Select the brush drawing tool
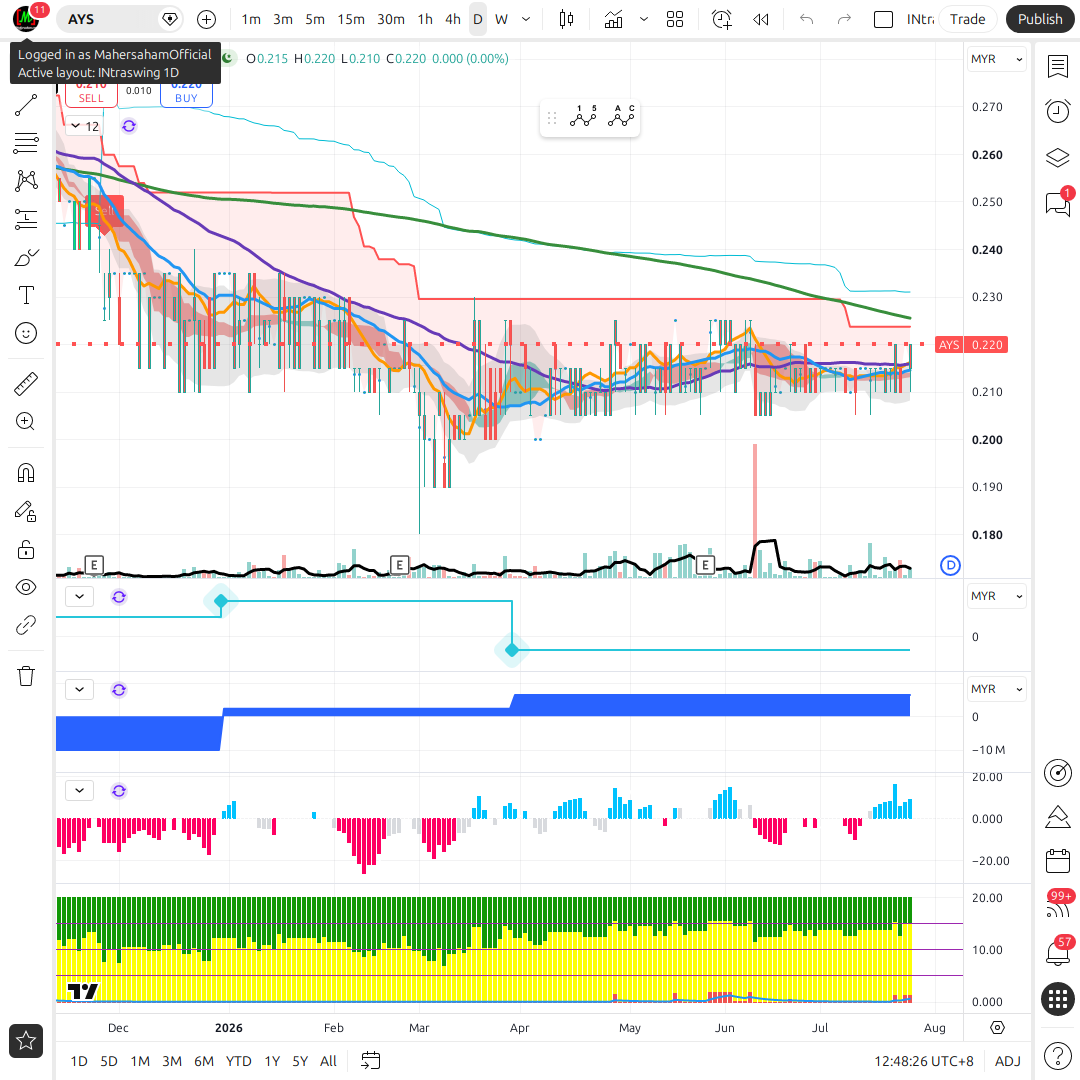Screen dimensions: 1080x1080 point(26,258)
